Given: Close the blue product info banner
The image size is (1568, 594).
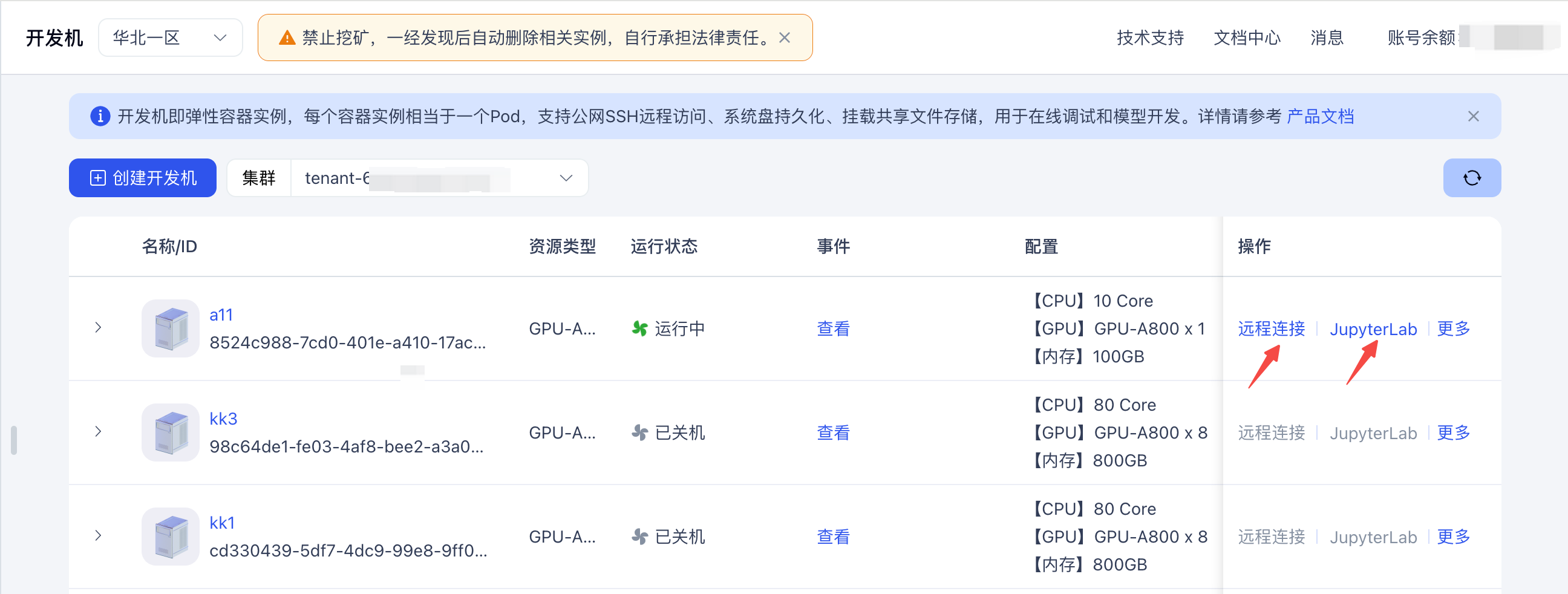Looking at the screenshot, I should click(1474, 116).
